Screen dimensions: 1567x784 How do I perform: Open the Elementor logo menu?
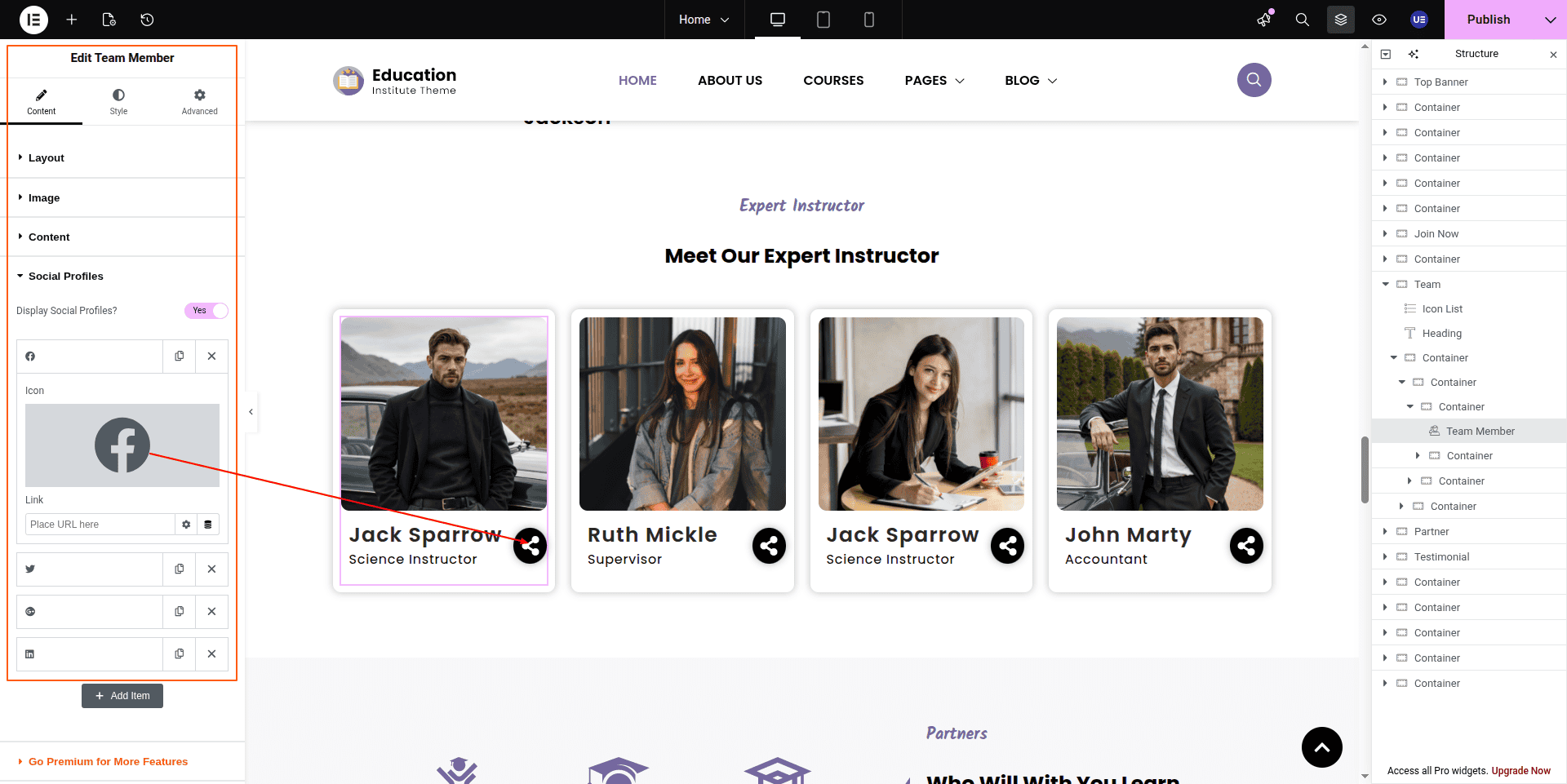tap(33, 20)
